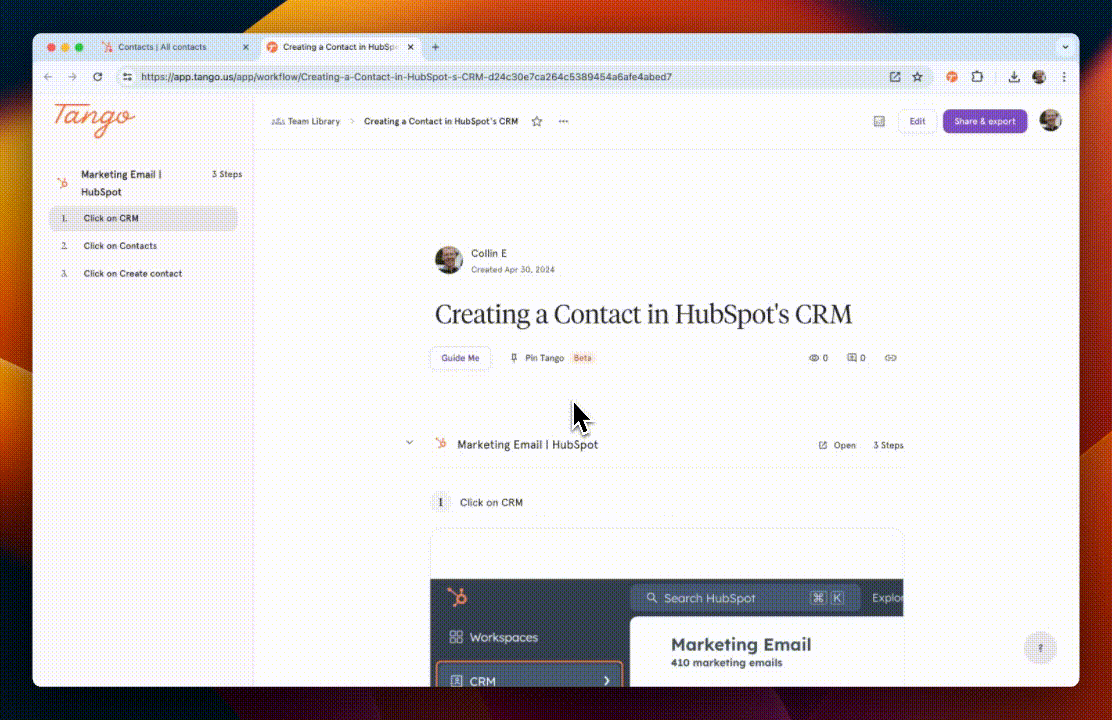Go back to the previous page
Viewport: 1112px width, 720px height.
pos(48,77)
